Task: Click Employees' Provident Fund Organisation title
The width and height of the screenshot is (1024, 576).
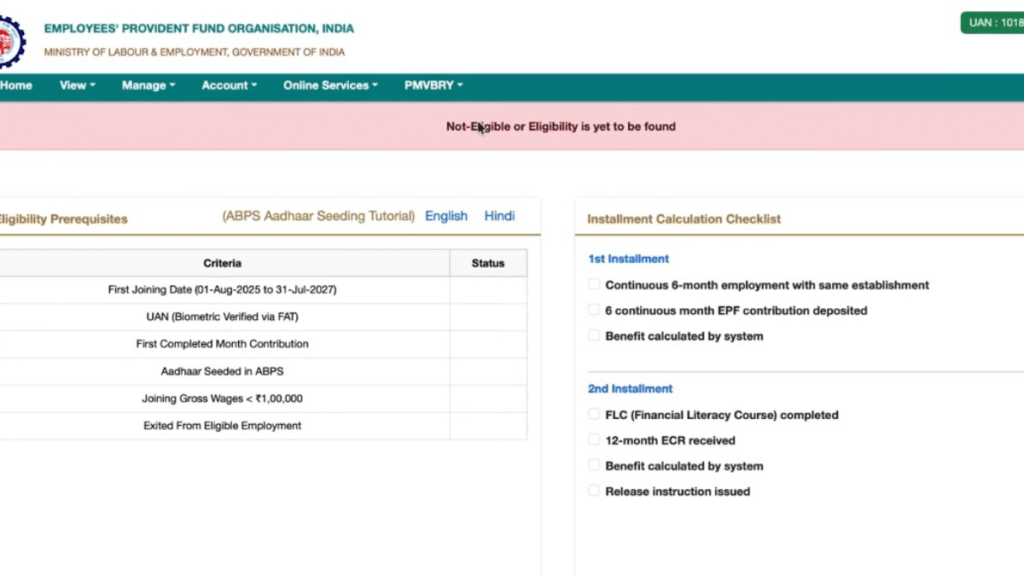Action: 199,29
